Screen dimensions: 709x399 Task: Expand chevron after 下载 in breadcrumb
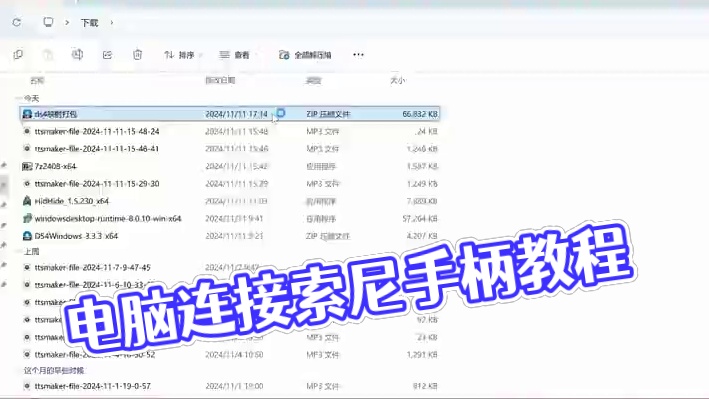point(111,22)
